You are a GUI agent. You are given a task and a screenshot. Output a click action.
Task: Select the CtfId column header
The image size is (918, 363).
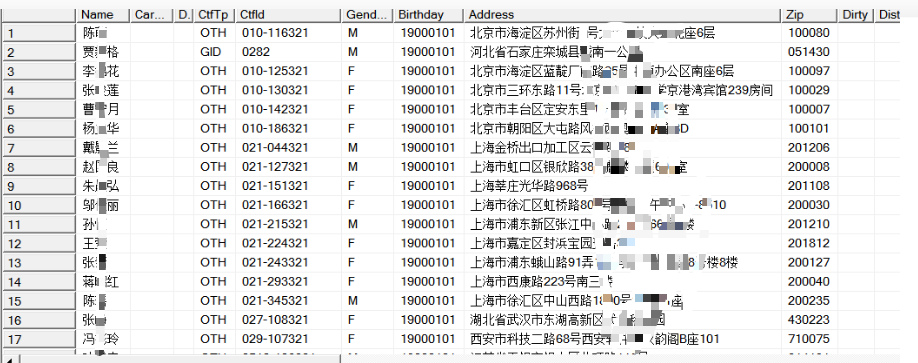click(x=289, y=15)
